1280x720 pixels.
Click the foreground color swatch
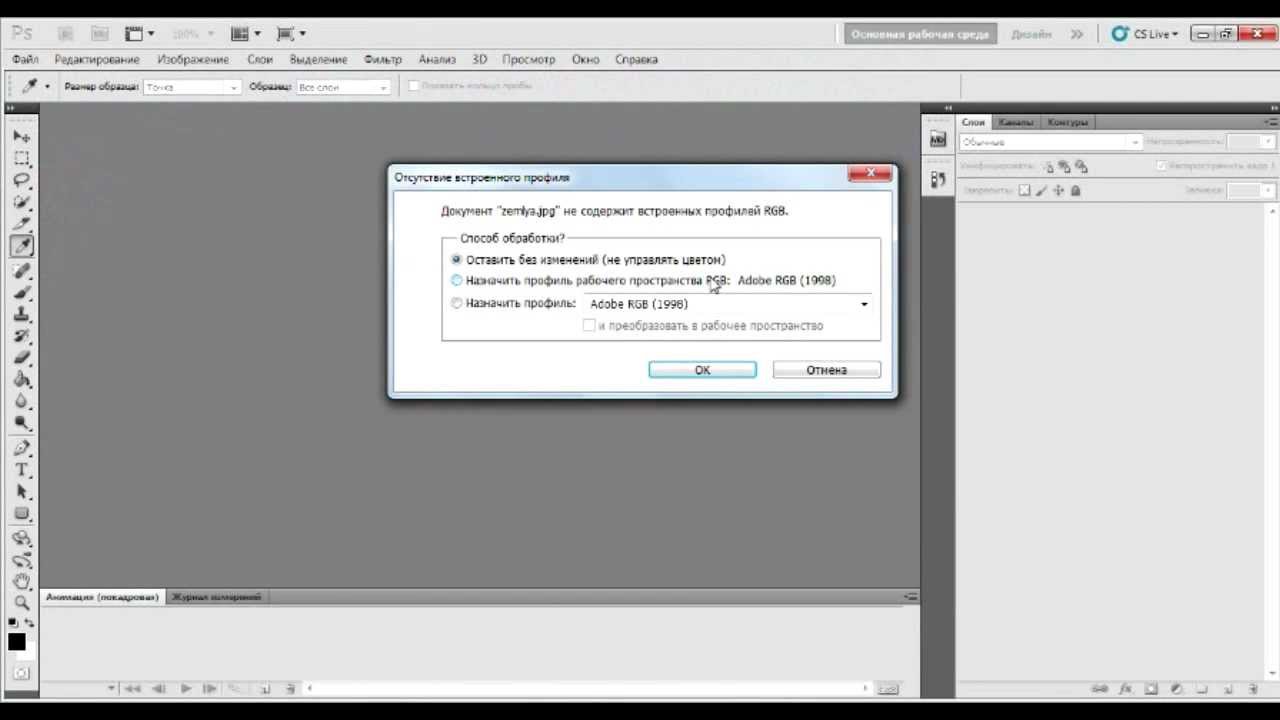pyautogui.click(x=16, y=643)
